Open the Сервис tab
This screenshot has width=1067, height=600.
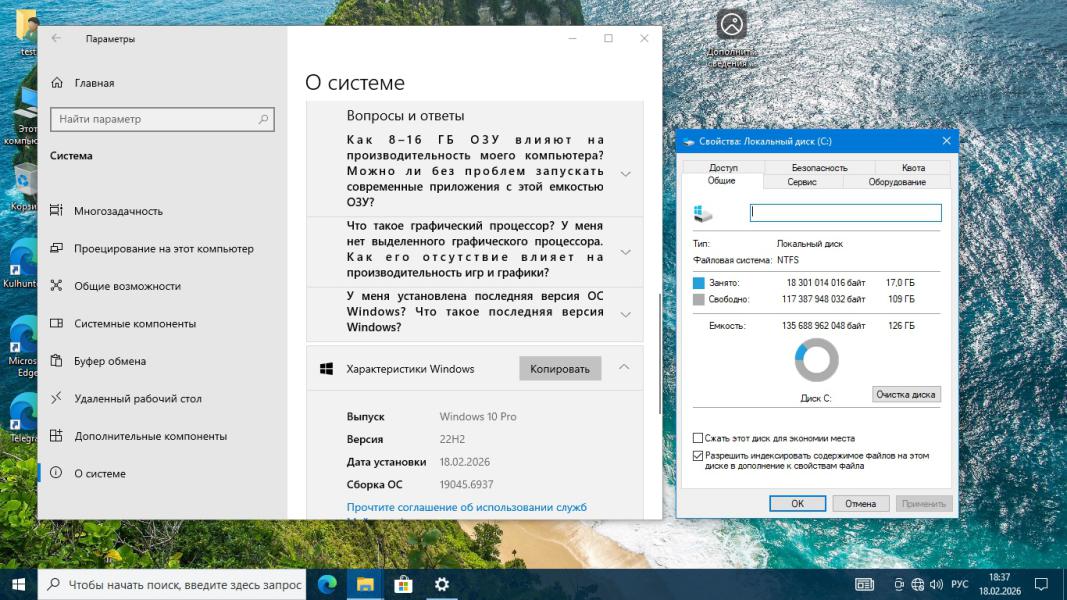point(802,182)
